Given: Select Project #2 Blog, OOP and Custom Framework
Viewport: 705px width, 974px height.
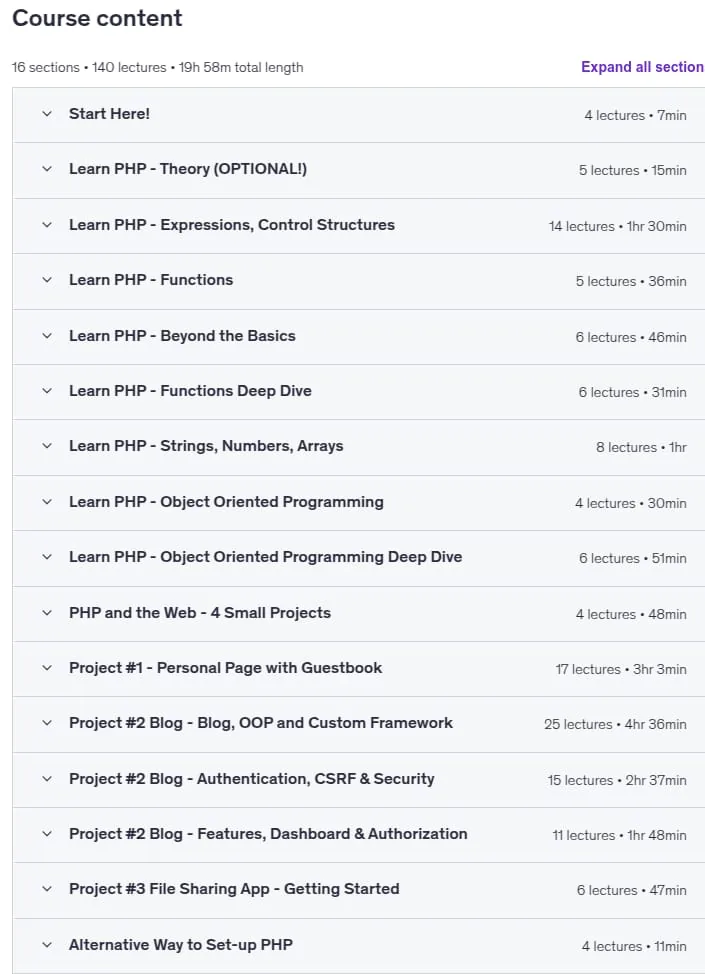Looking at the screenshot, I should 261,723.
